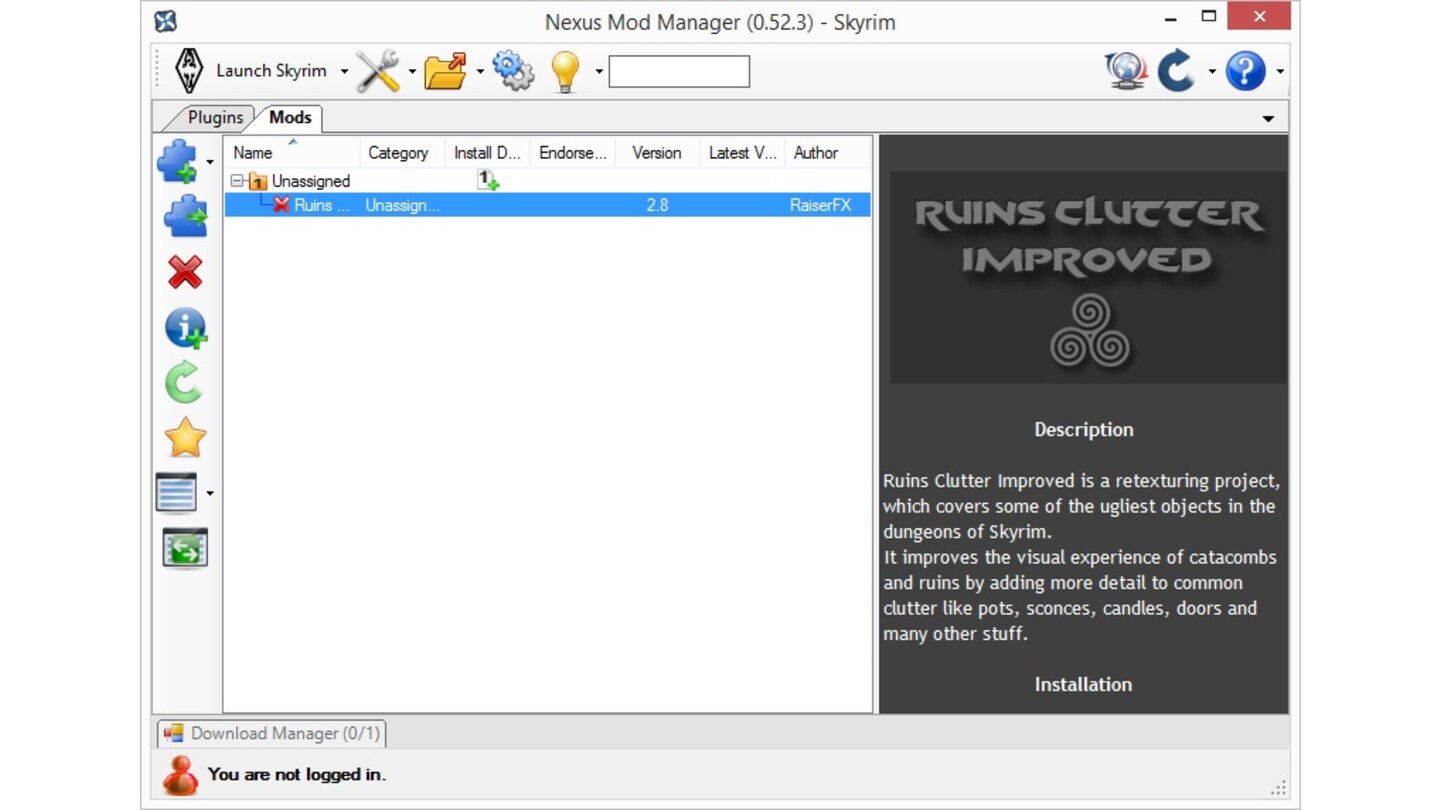Image resolution: width=1440 pixels, height=810 pixels.
Task: Click the green check for updates icon
Action: 185,383
